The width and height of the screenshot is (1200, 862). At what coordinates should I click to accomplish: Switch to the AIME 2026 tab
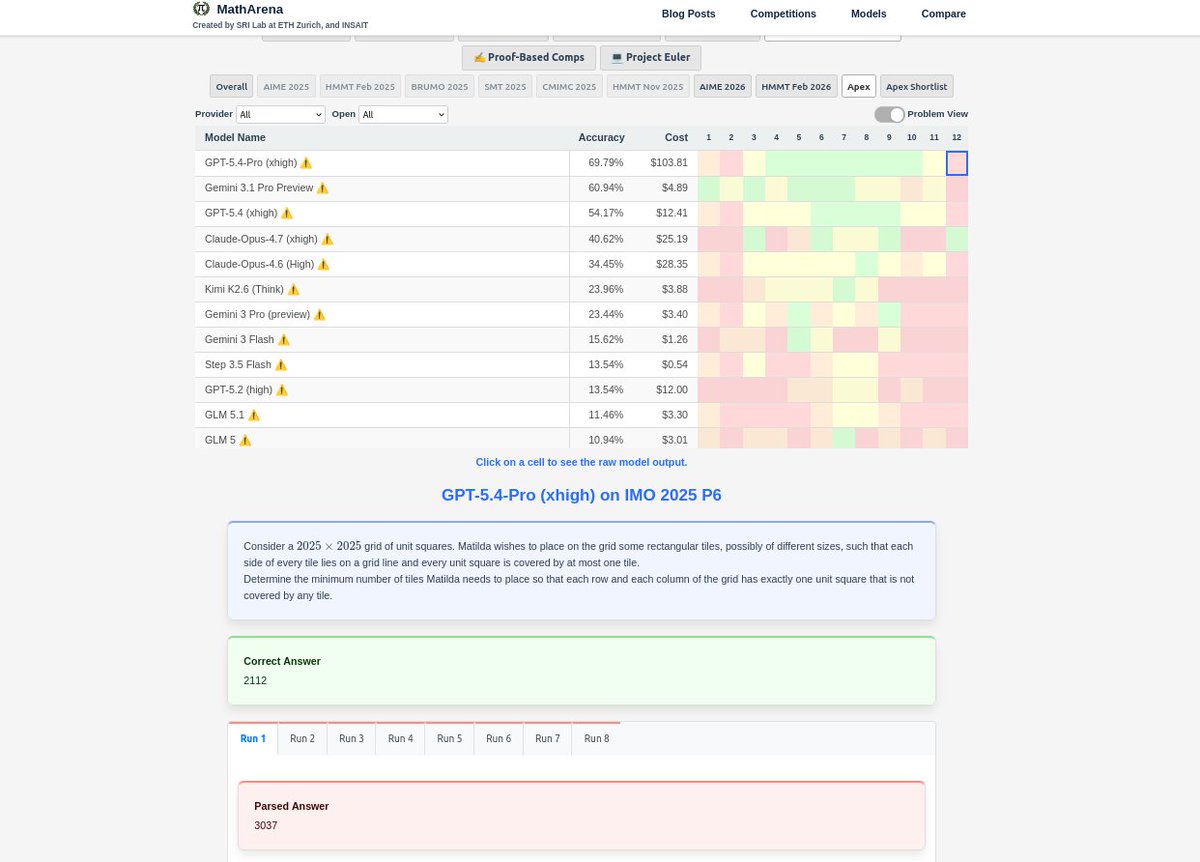(x=723, y=87)
